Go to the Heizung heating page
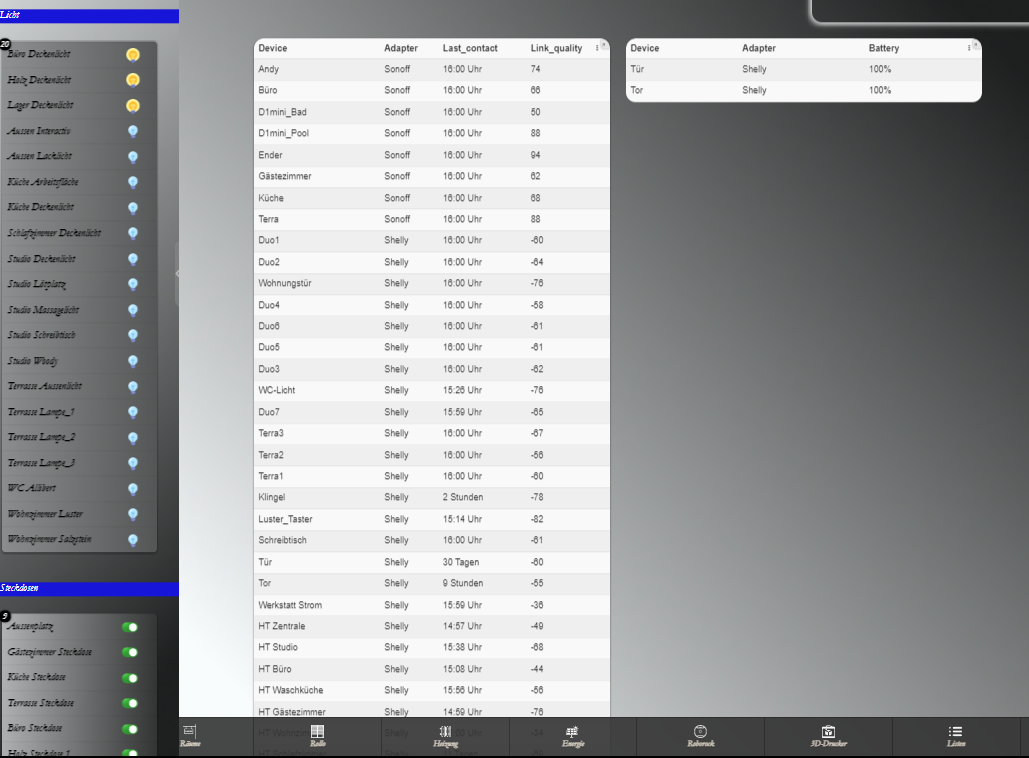Viewport: 1029px width, 758px height. [x=445, y=735]
